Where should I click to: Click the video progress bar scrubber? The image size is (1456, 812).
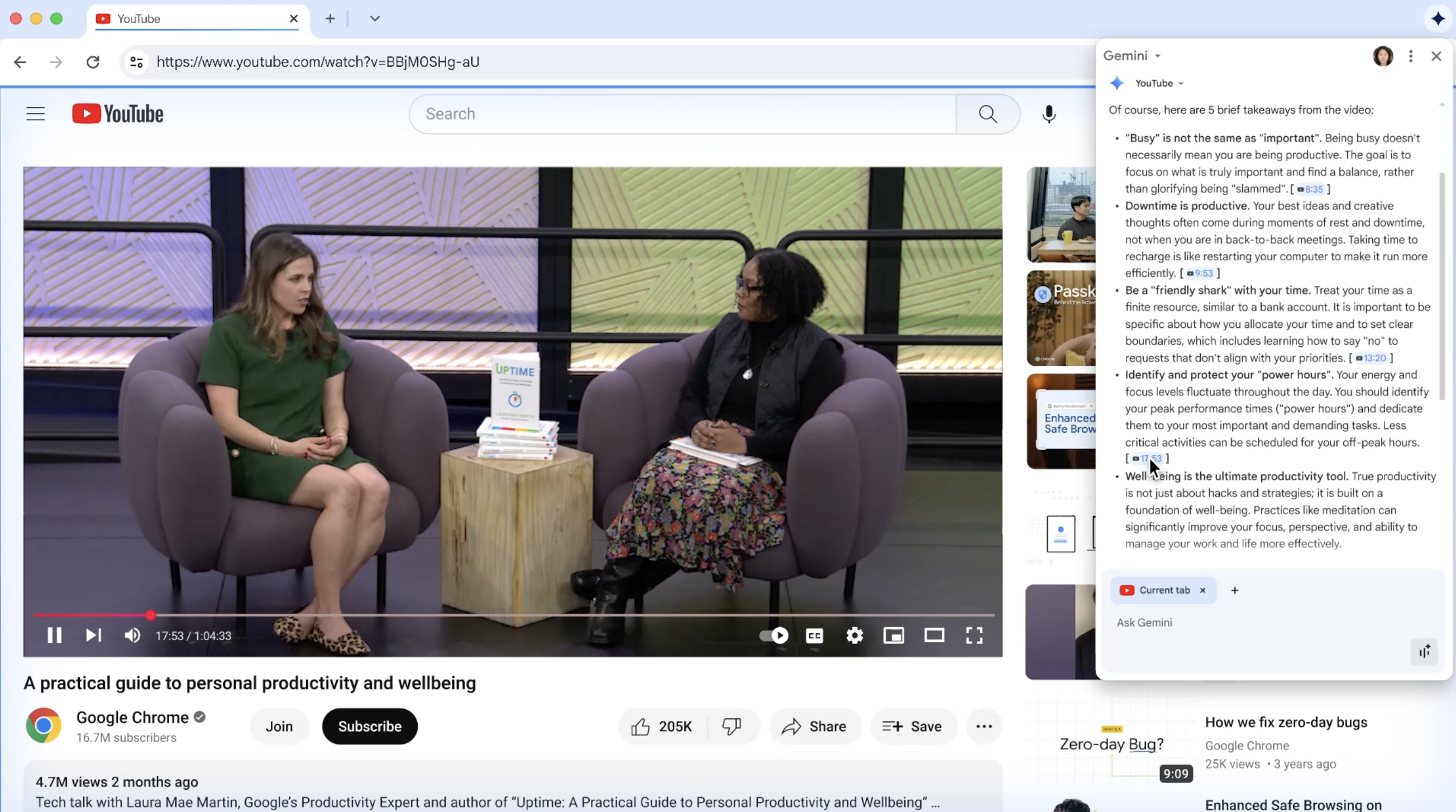(x=150, y=615)
